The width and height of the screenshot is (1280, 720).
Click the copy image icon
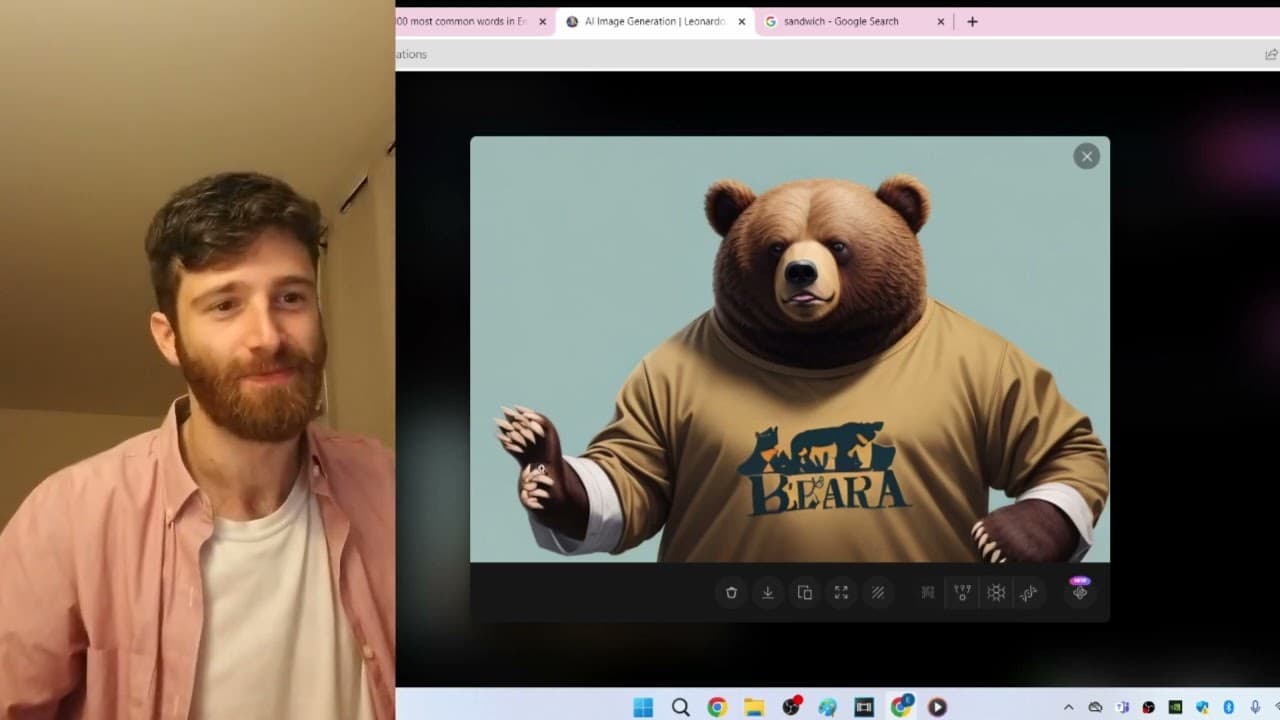click(x=804, y=593)
